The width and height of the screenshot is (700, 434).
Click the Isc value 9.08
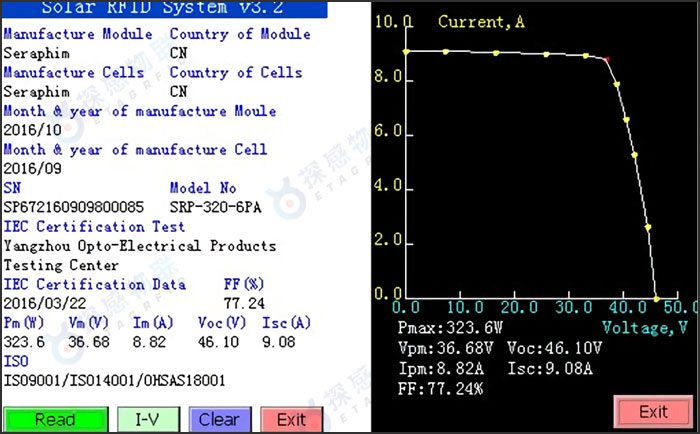click(279, 342)
